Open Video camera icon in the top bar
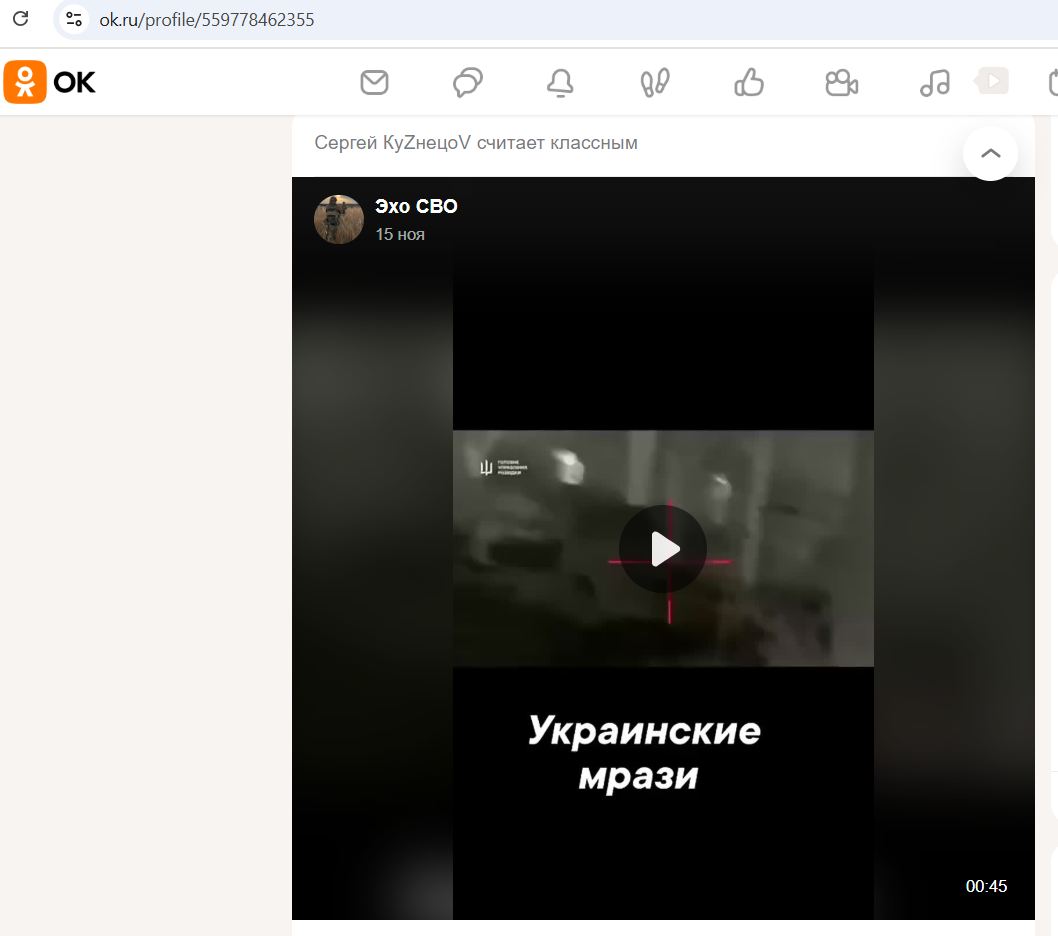Viewport: 1058px width, 936px height. click(841, 83)
